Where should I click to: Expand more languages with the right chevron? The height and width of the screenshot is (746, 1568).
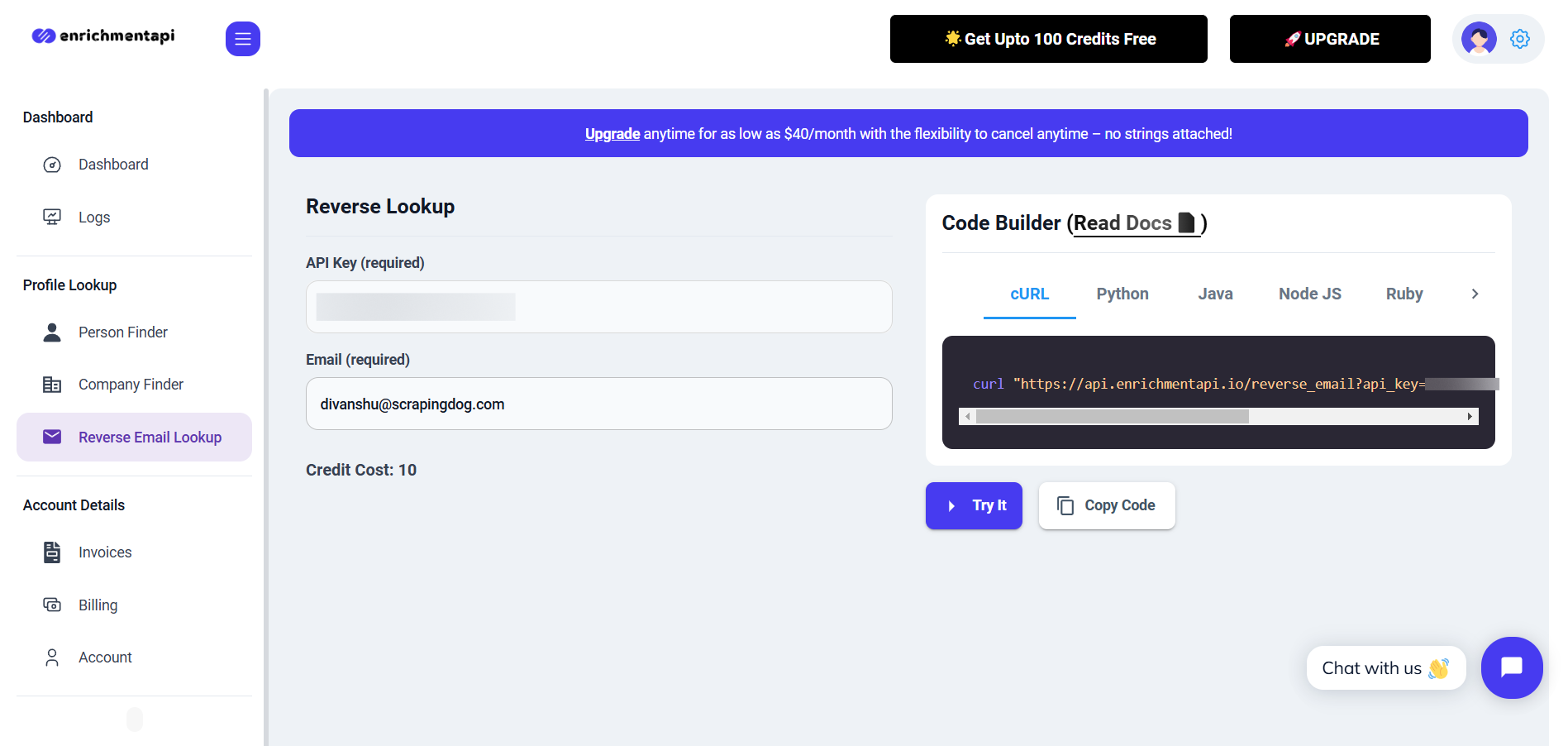[1474, 294]
